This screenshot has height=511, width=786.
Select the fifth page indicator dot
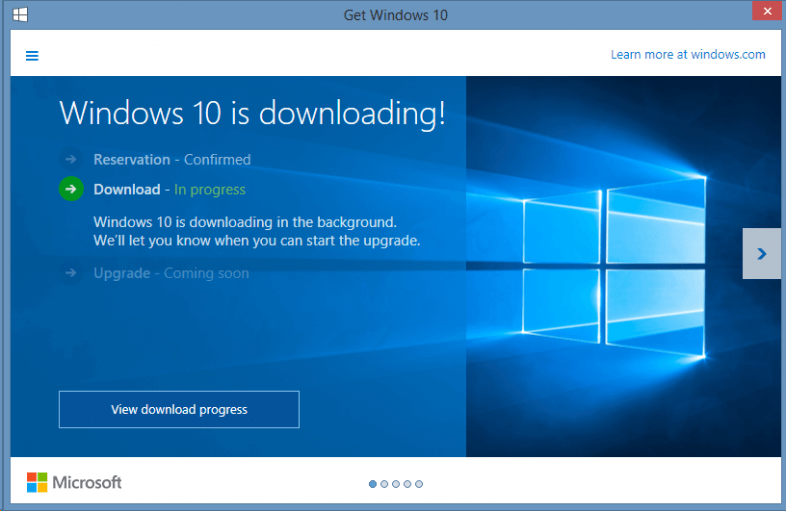coord(419,484)
